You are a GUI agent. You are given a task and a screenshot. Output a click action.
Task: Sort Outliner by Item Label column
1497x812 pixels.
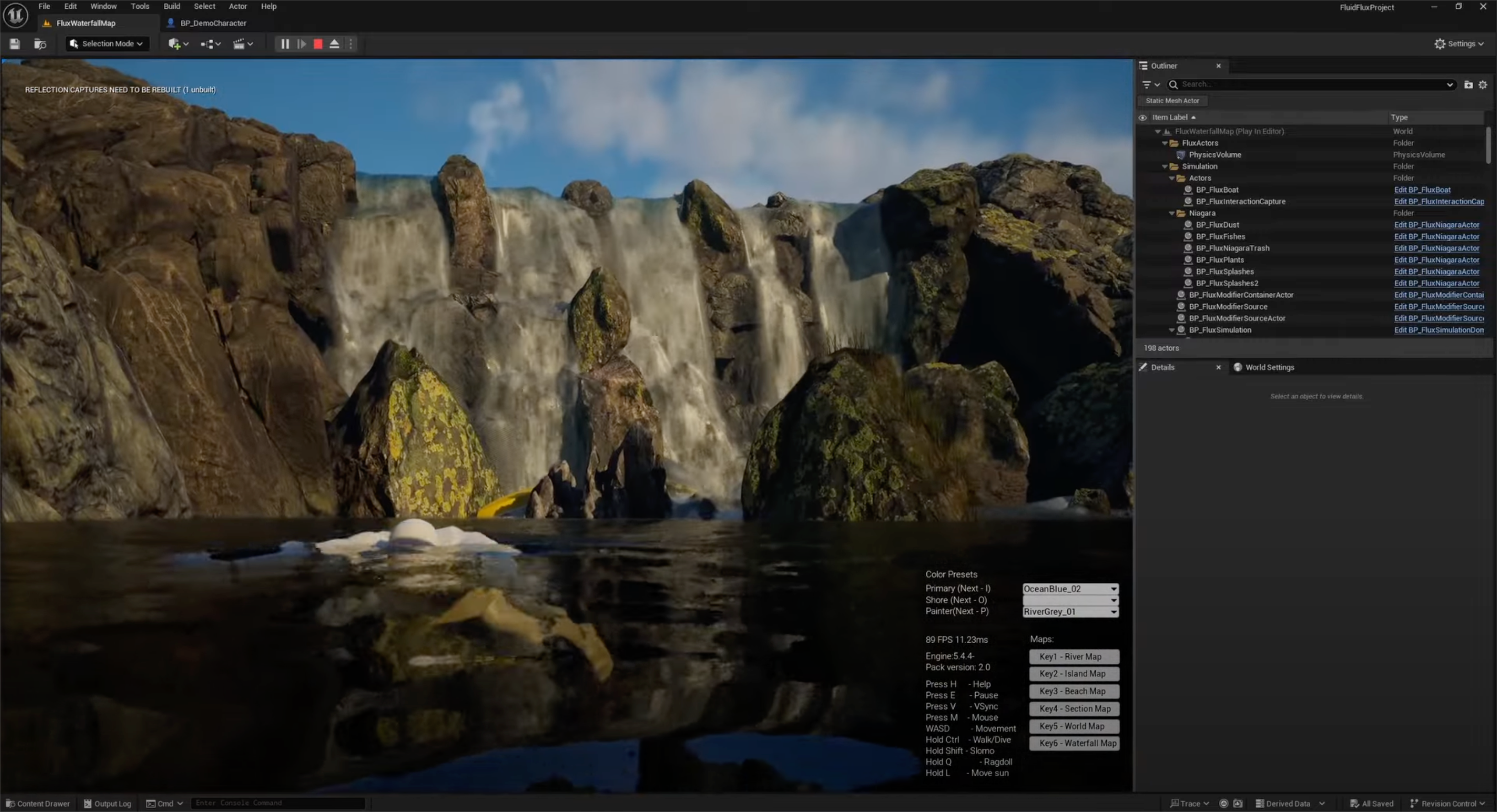pos(1170,117)
